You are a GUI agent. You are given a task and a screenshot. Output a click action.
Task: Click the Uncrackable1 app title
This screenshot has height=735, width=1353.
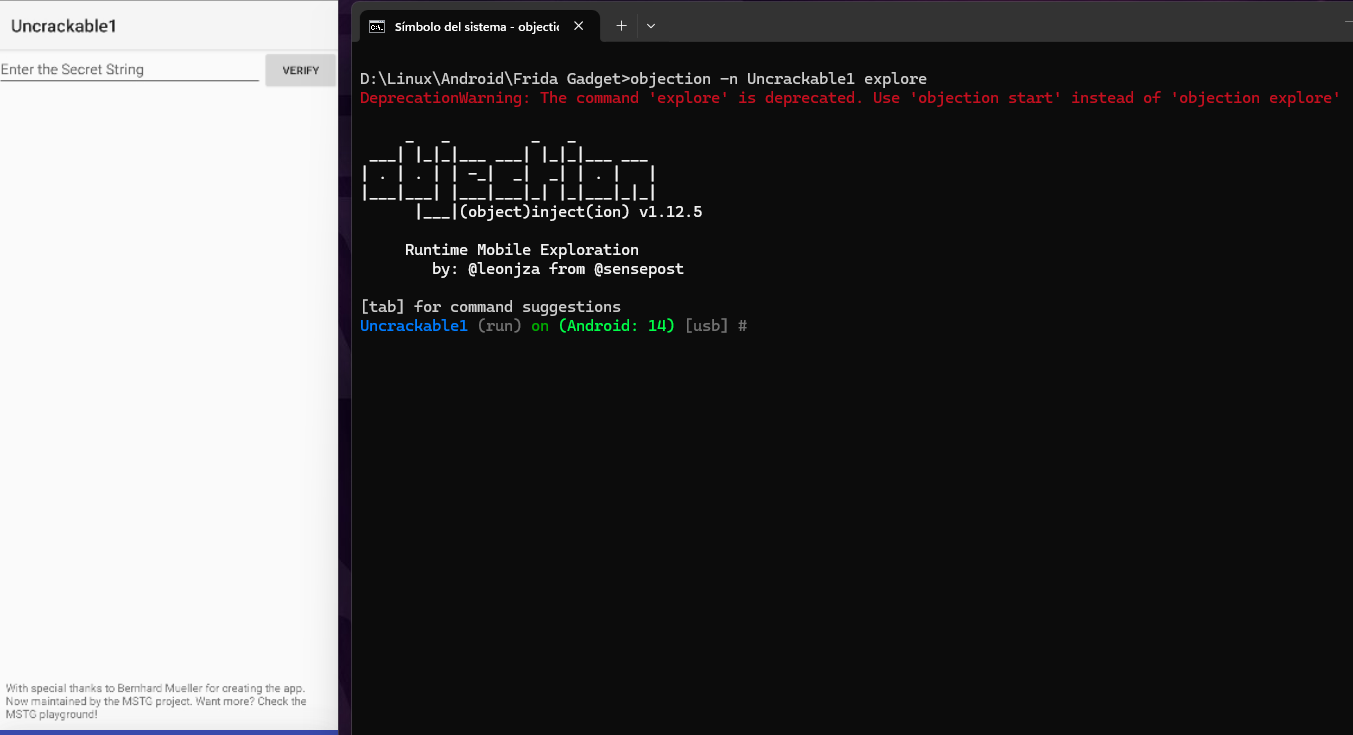[x=64, y=26]
